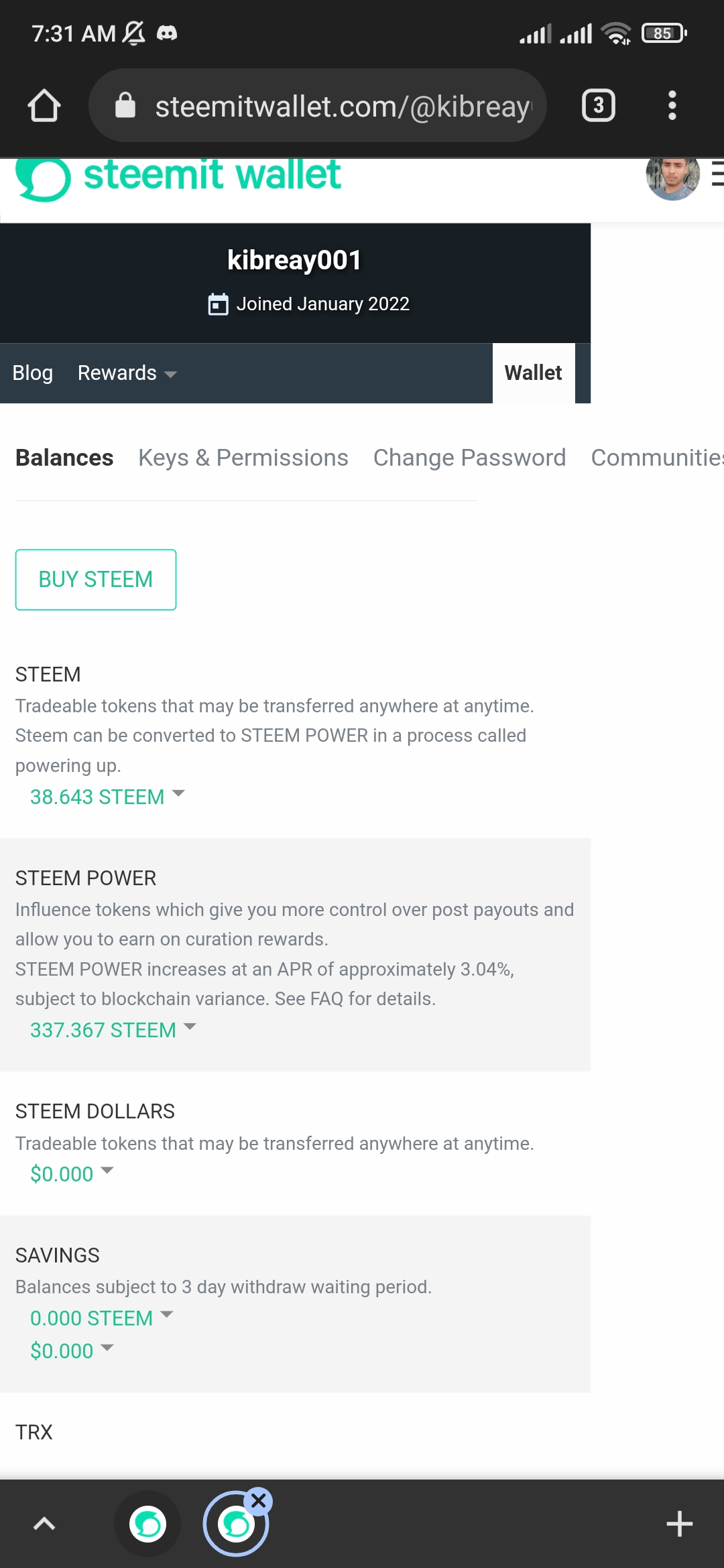This screenshot has width=724, height=1568.
Task: Tap the steemit wallet logo
Action: pos(178,177)
